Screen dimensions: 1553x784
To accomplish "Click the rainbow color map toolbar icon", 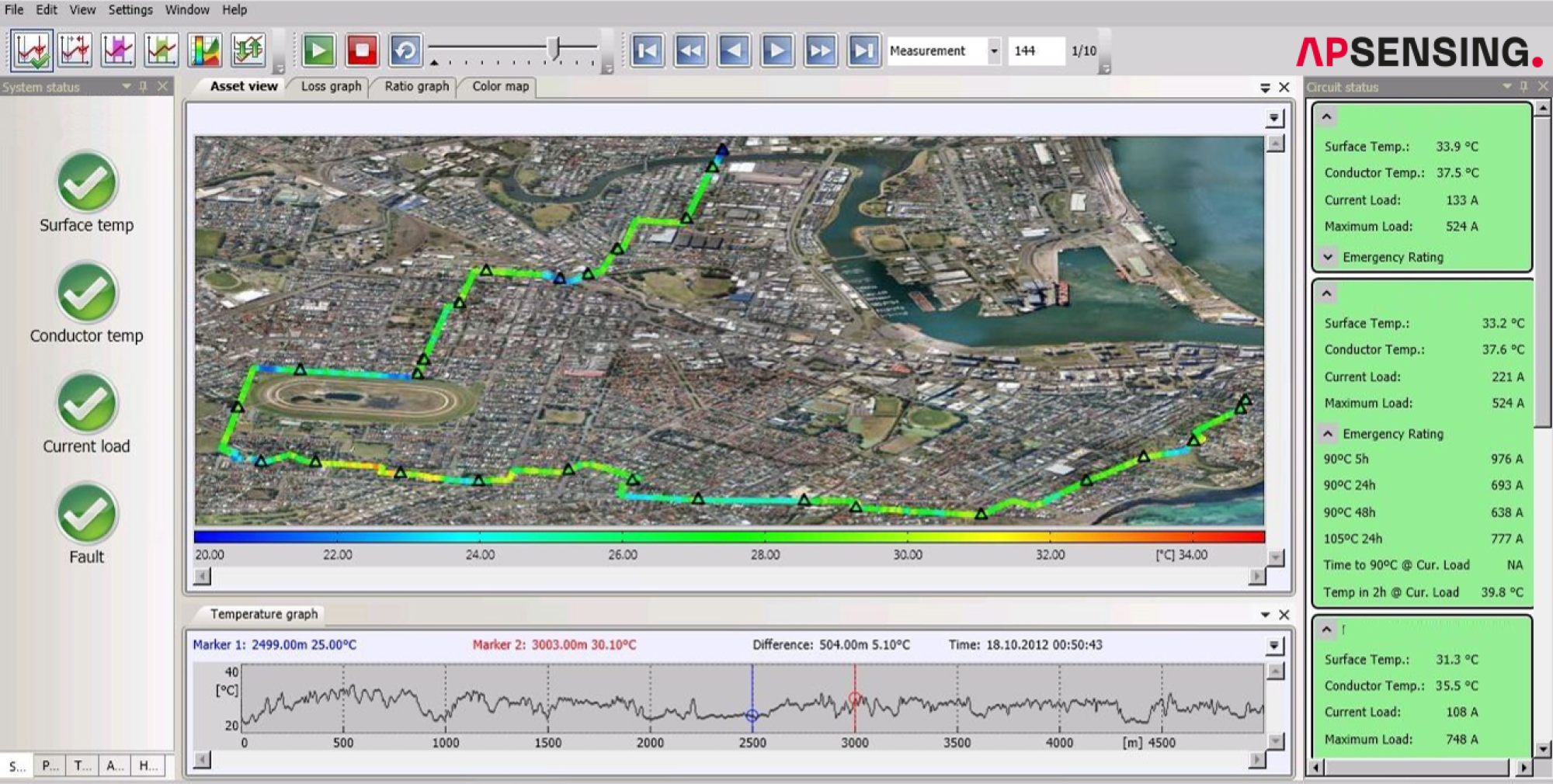I will point(205,51).
